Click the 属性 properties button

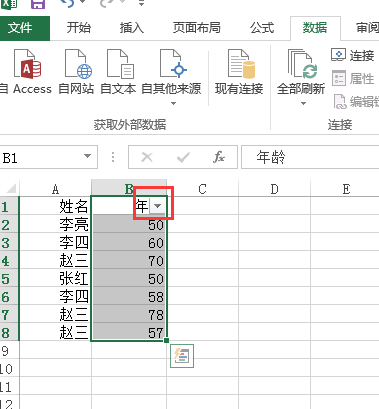[353, 79]
